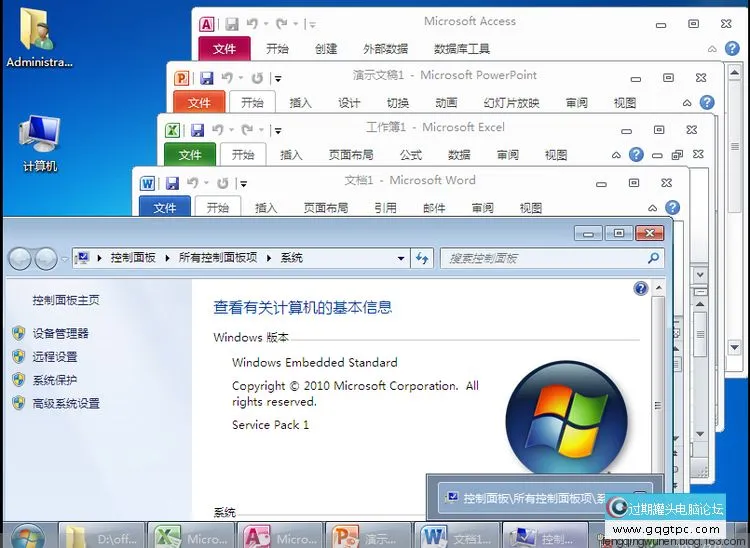The height and width of the screenshot is (548, 750).
Task: Click Control Panel vertical scrollbar up arrow
Action: (x=658, y=288)
